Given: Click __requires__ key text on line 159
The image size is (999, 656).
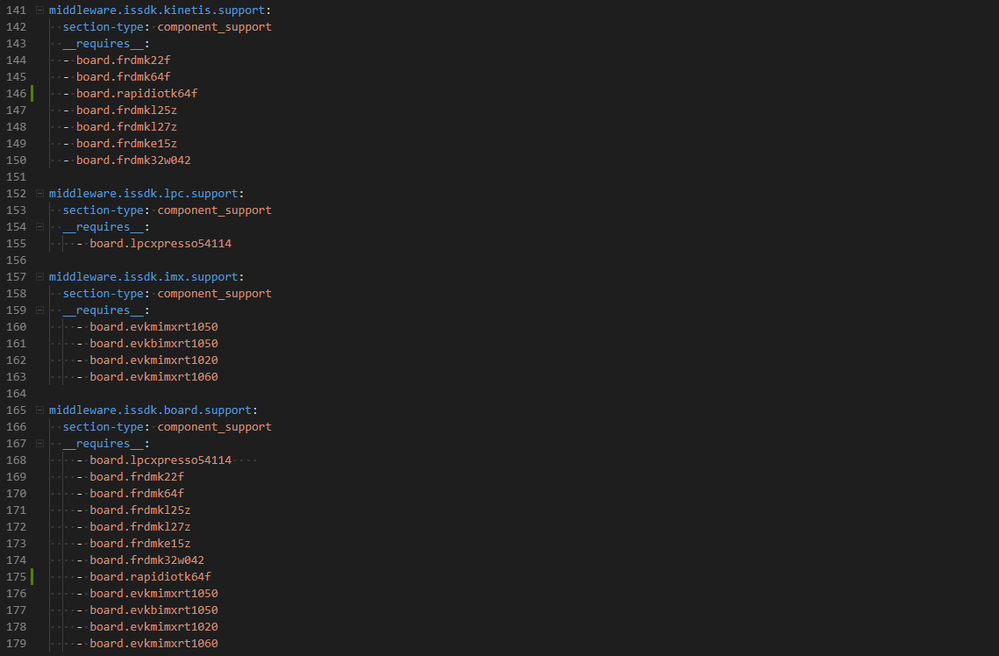Looking at the screenshot, I should pos(103,310).
